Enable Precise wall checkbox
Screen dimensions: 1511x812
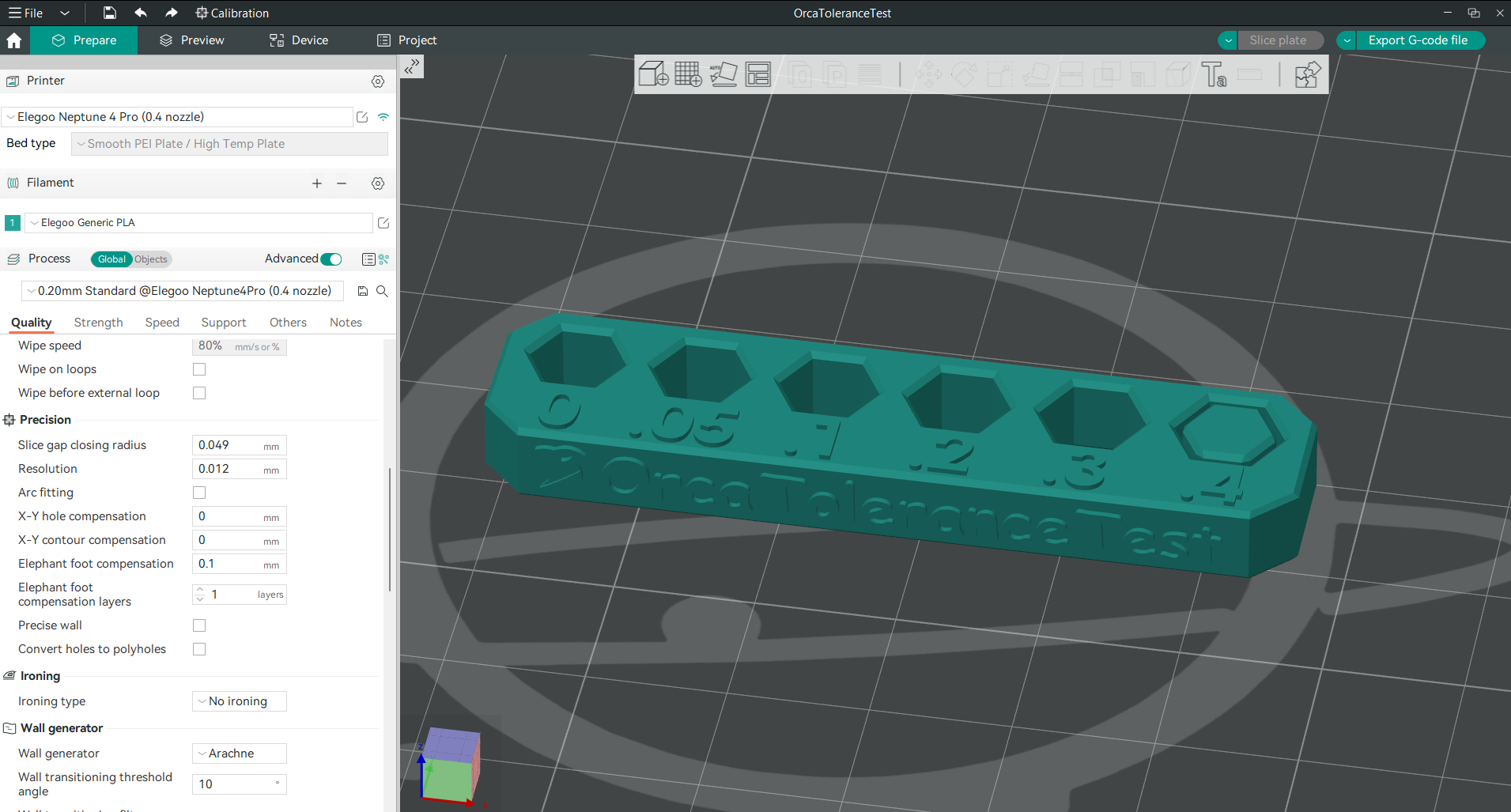click(x=199, y=625)
